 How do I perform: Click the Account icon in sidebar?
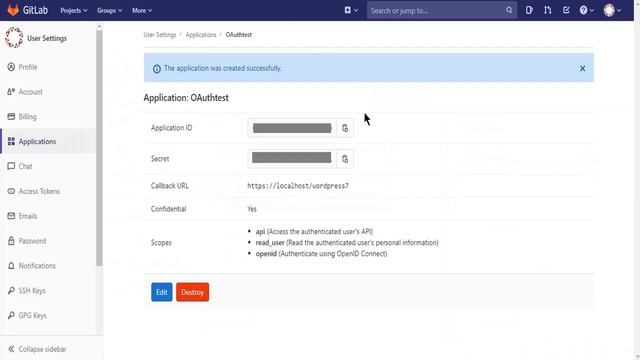click(x=11, y=92)
